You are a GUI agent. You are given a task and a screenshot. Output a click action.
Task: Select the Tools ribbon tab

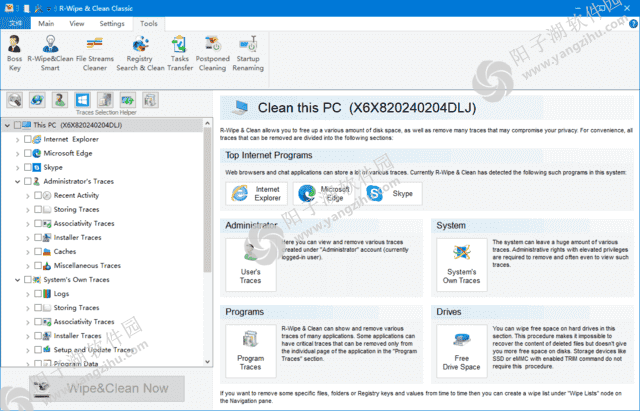click(149, 24)
